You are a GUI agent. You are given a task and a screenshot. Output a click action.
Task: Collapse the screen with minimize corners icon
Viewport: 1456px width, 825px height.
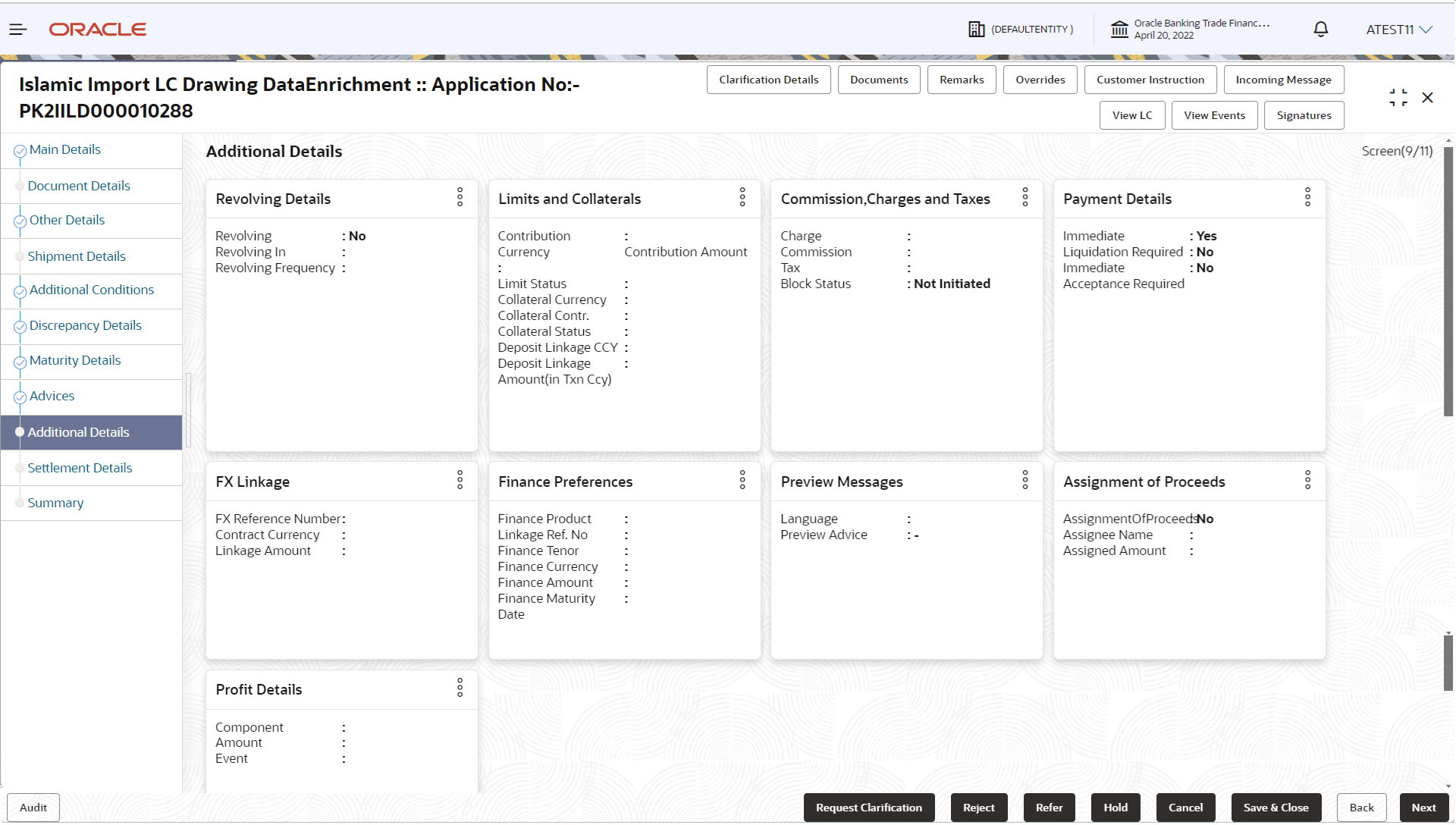[1398, 97]
